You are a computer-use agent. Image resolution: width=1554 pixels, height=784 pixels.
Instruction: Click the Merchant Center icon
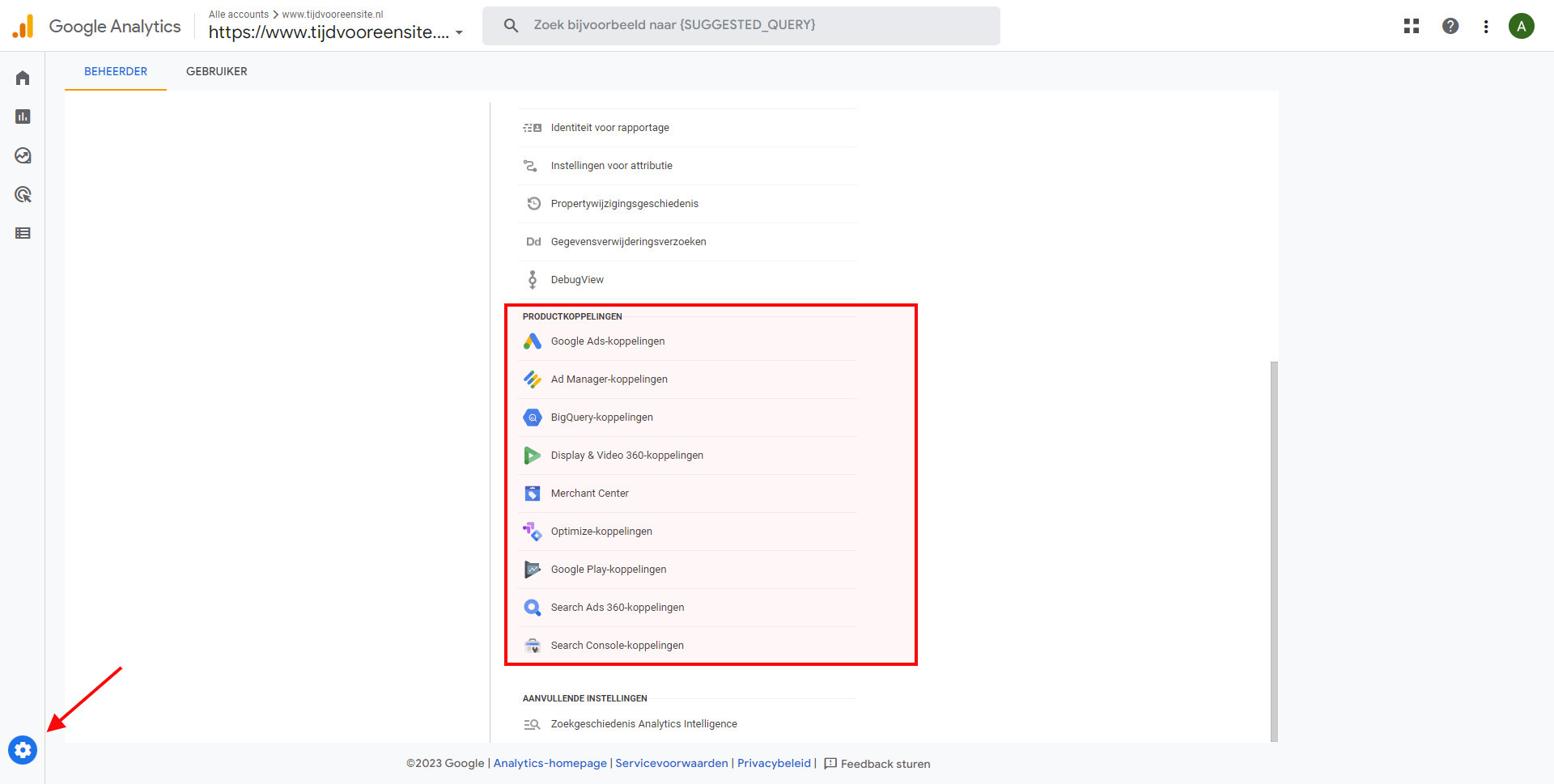tap(532, 494)
